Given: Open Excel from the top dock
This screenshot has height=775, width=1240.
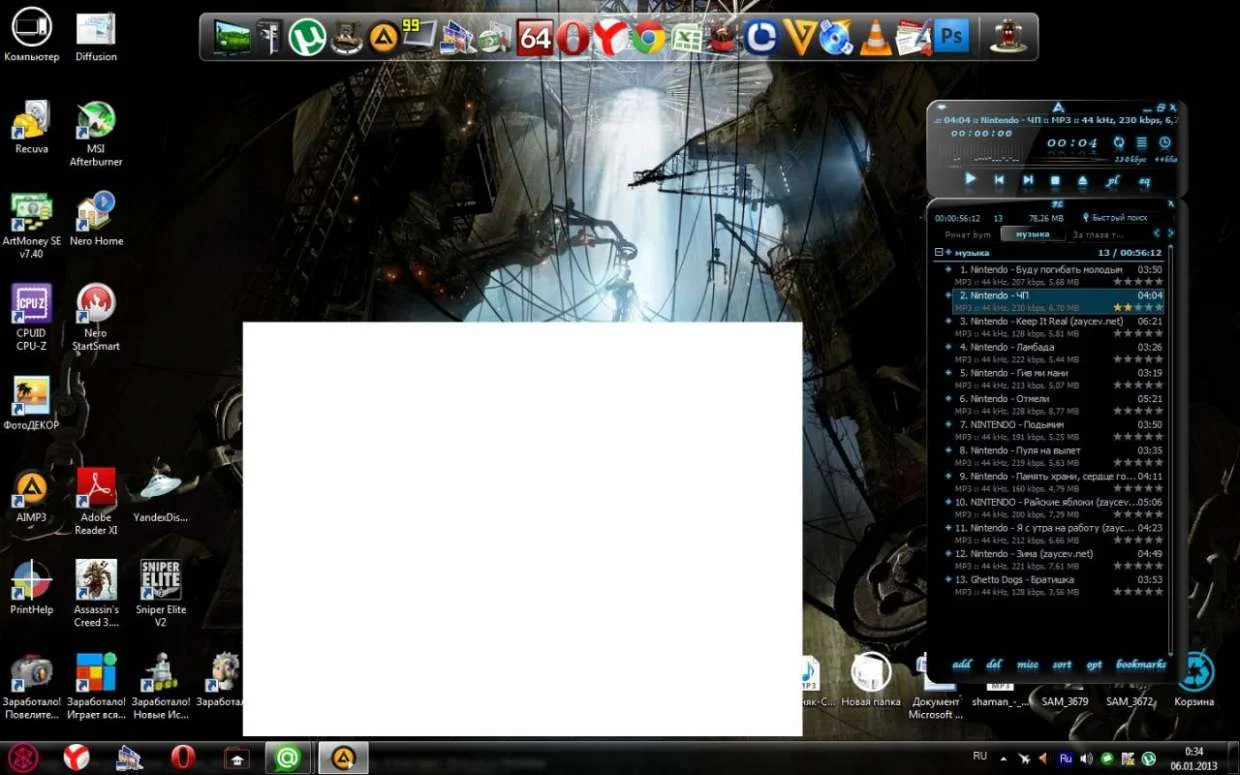Looking at the screenshot, I should pos(686,38).
